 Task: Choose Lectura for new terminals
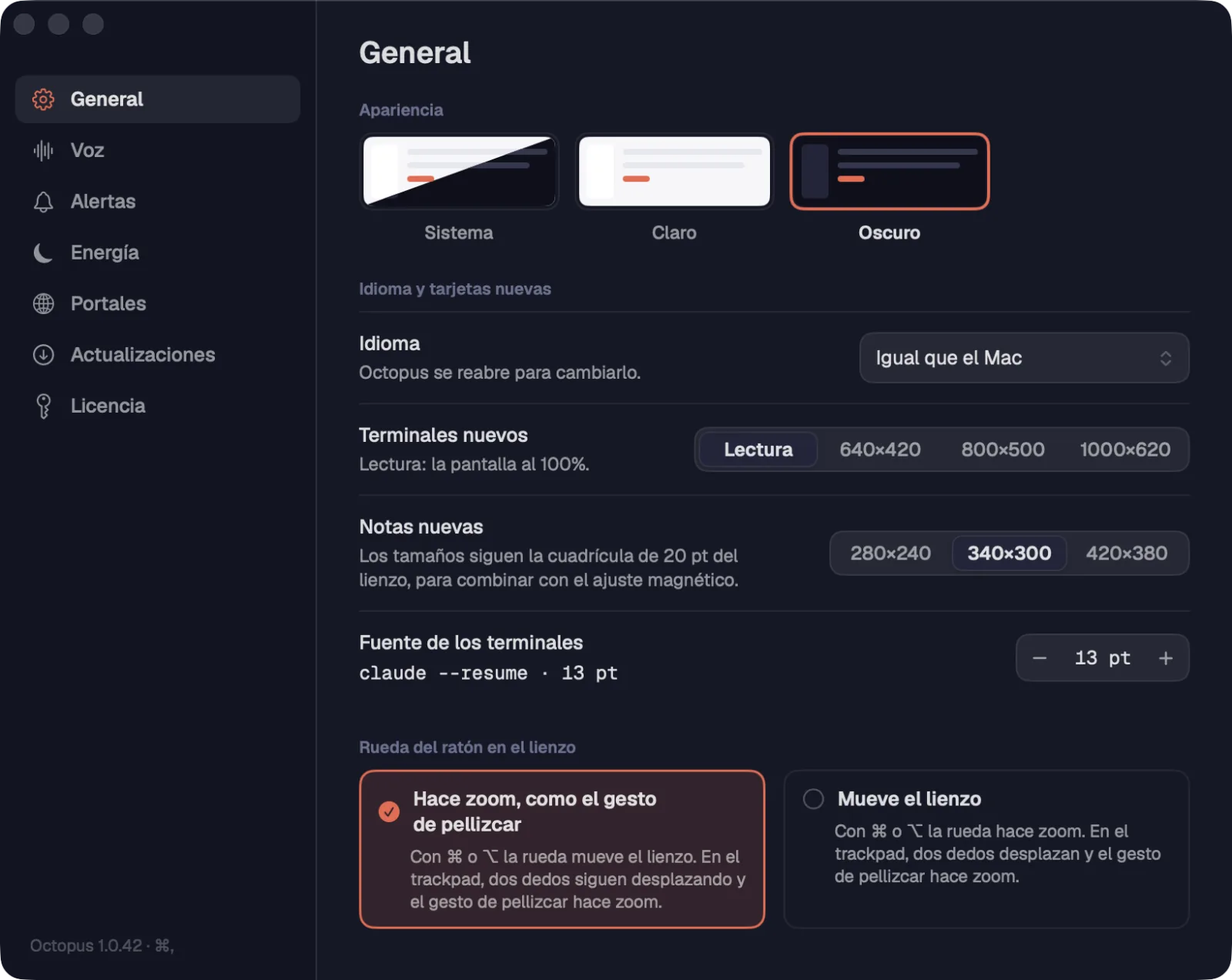point(758,450)
